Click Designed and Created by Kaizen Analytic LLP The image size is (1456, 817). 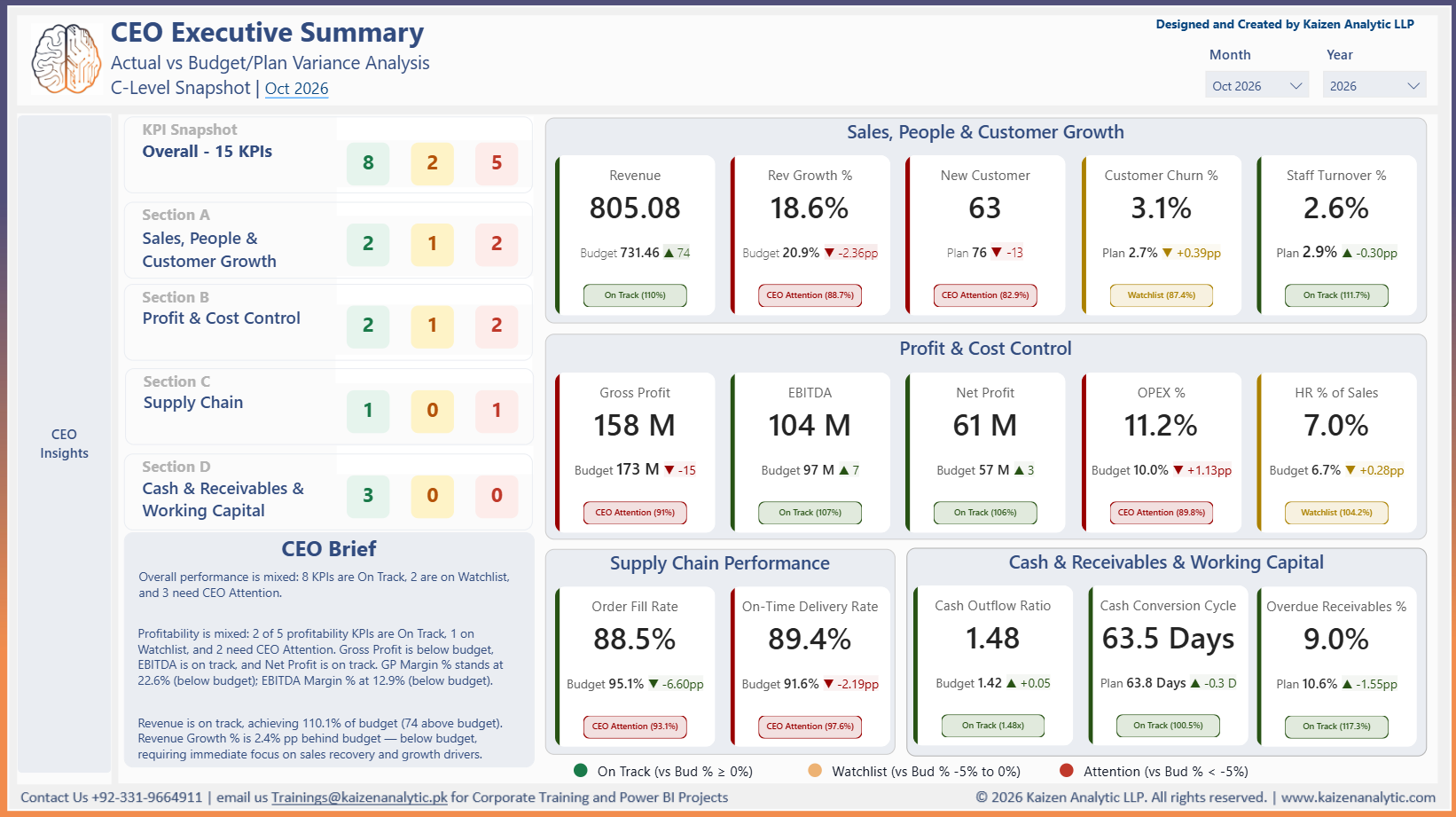1285,25
